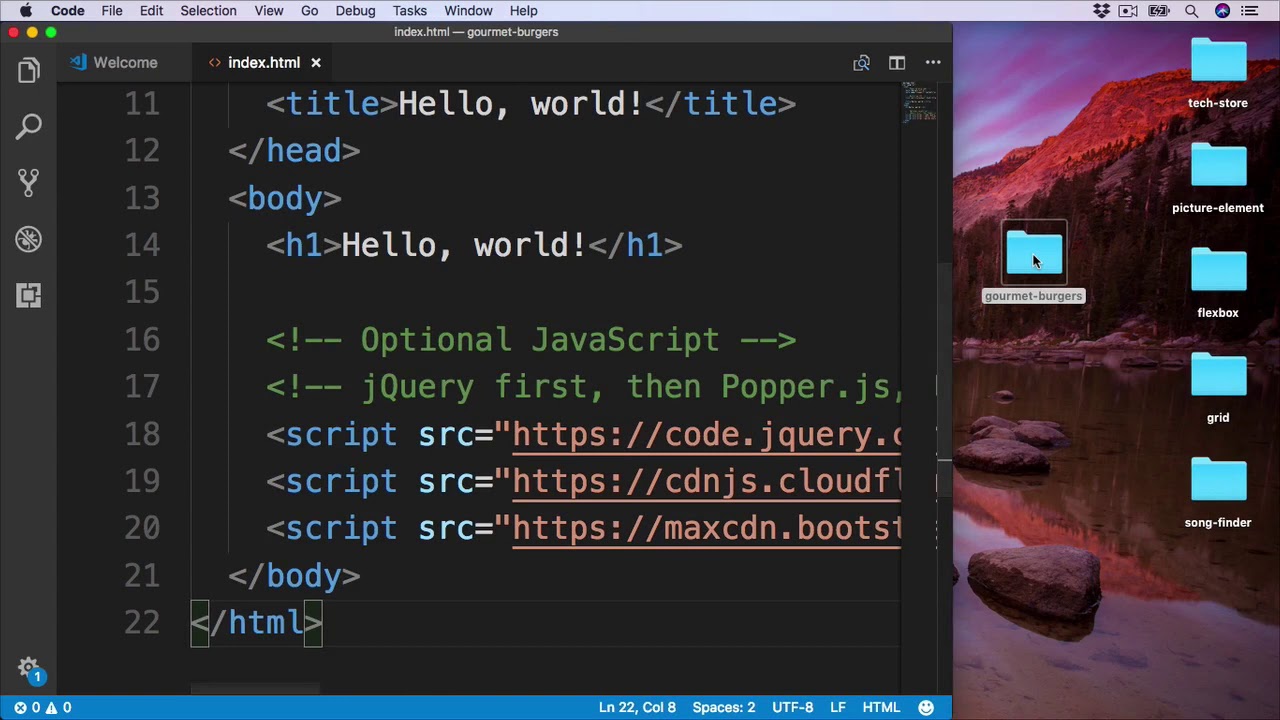Open the Extensions view

(28, 296)
